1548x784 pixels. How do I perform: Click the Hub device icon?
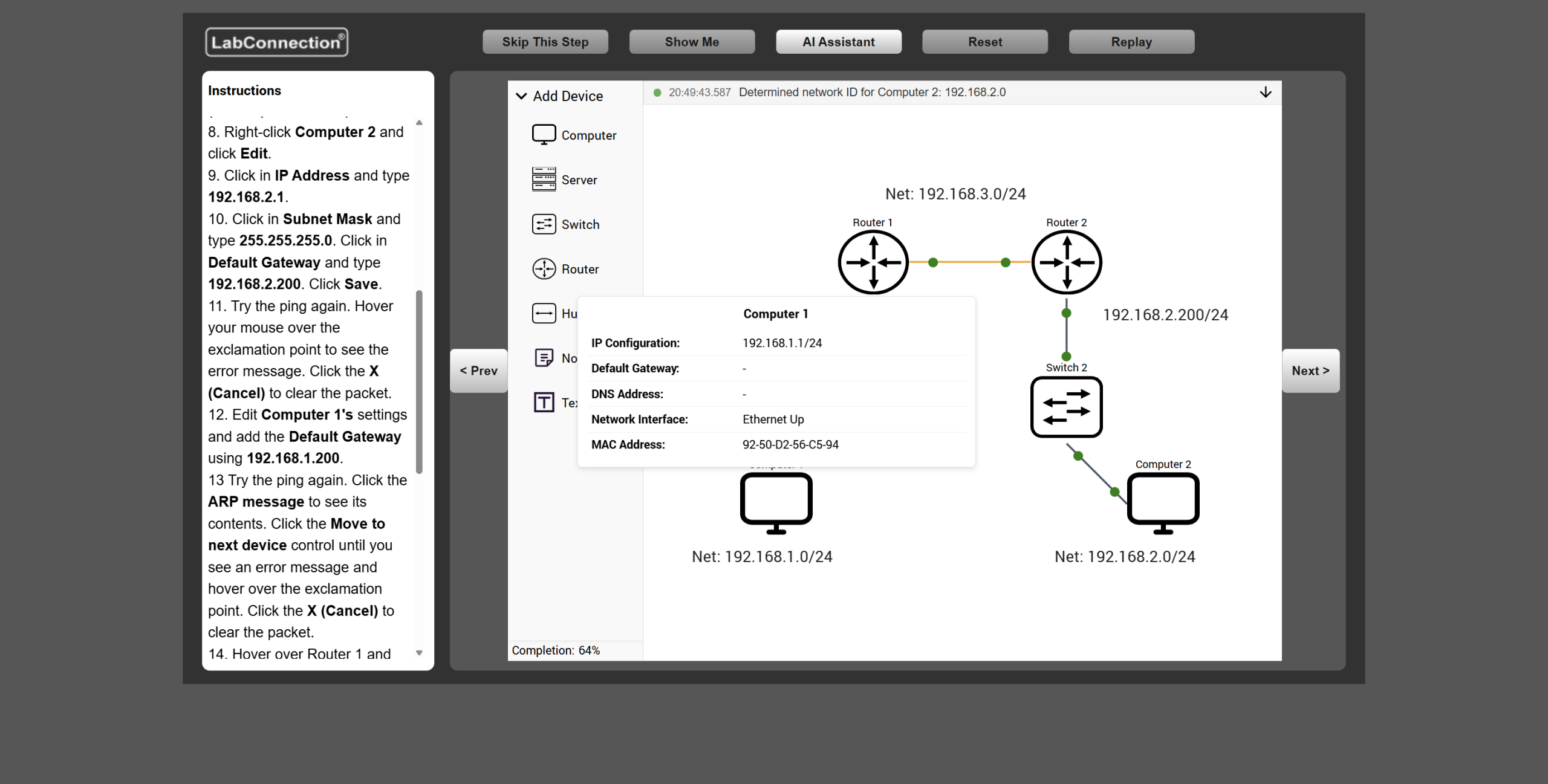pos(544,313)
